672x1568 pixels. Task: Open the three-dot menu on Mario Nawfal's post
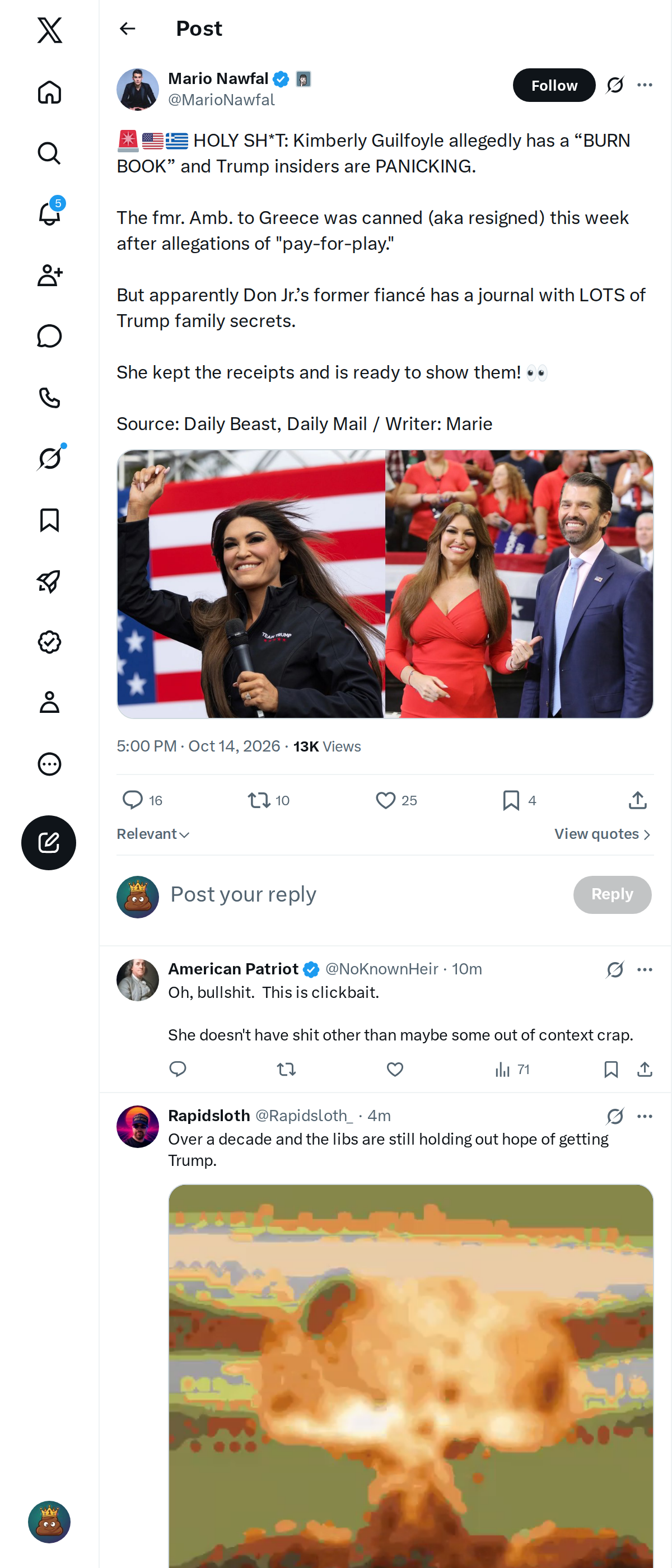pos(645,85)
